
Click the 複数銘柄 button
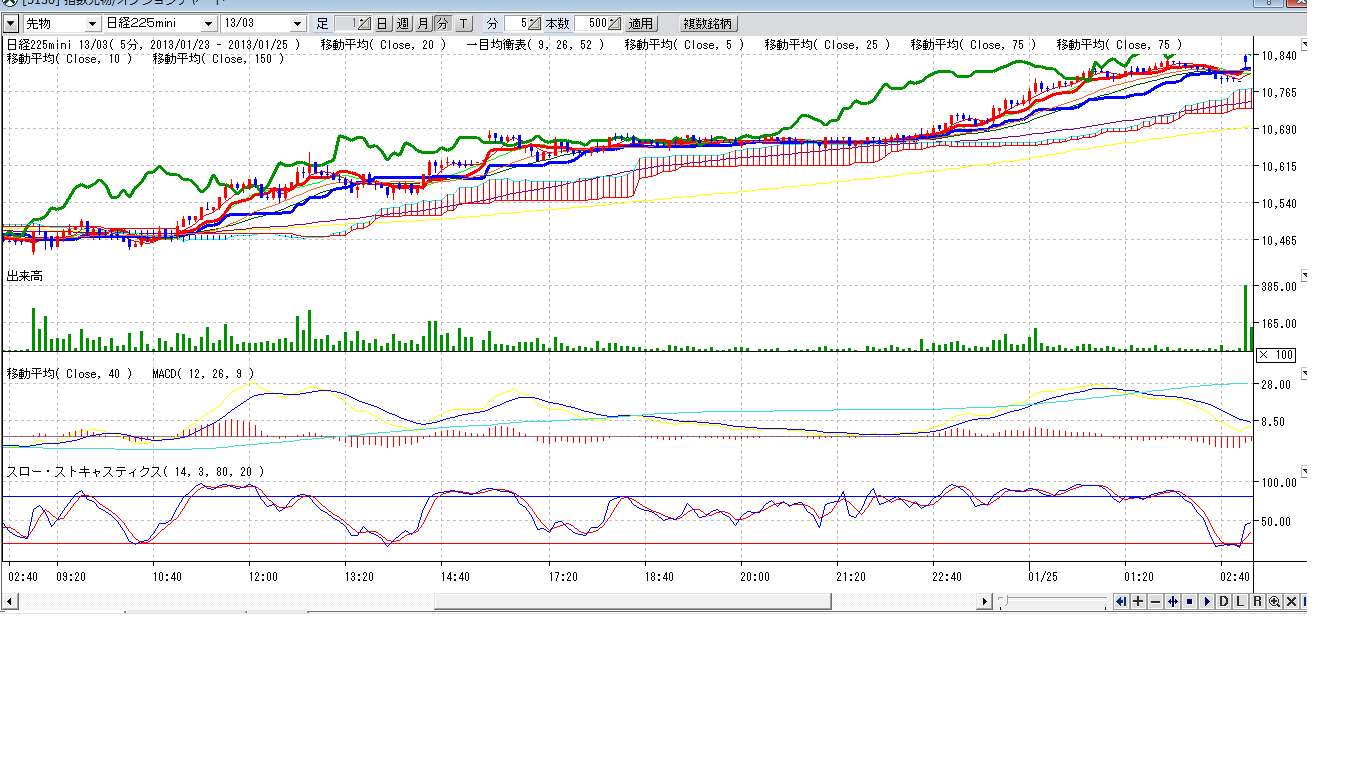[x=706, y=23]
